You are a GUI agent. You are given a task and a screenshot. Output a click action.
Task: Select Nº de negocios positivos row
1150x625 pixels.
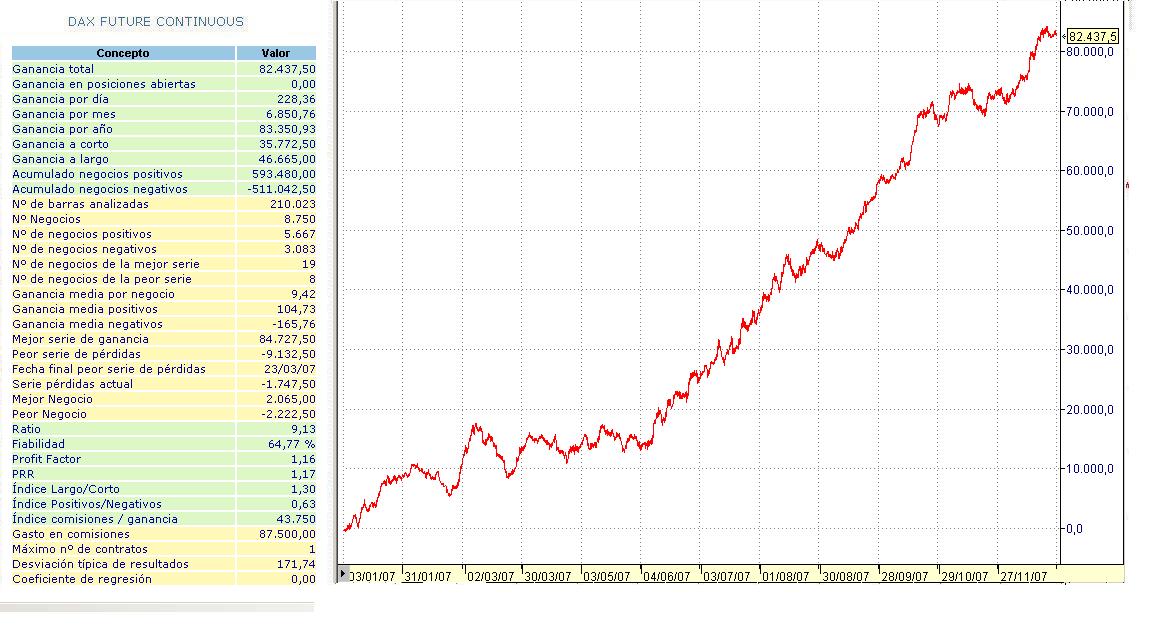pyautogui.click(x=164, y=234)
